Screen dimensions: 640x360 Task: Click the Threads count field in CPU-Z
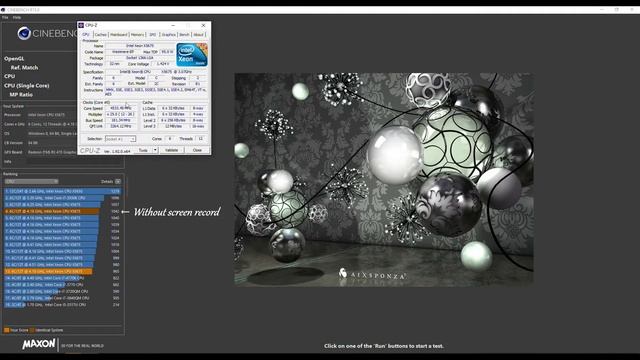point(200,139)
